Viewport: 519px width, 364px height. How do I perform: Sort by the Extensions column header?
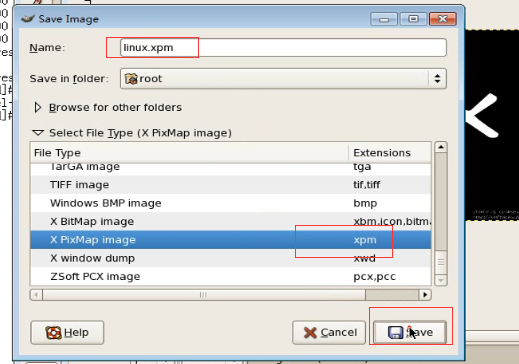[390, 153]
